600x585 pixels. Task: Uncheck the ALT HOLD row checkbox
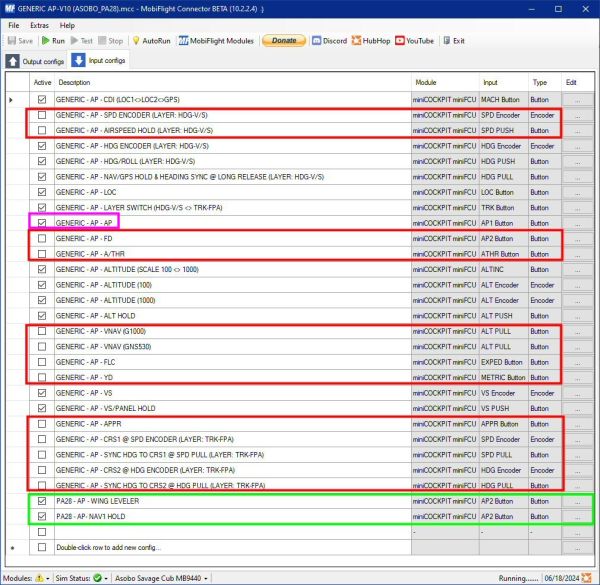click(42, 316)
